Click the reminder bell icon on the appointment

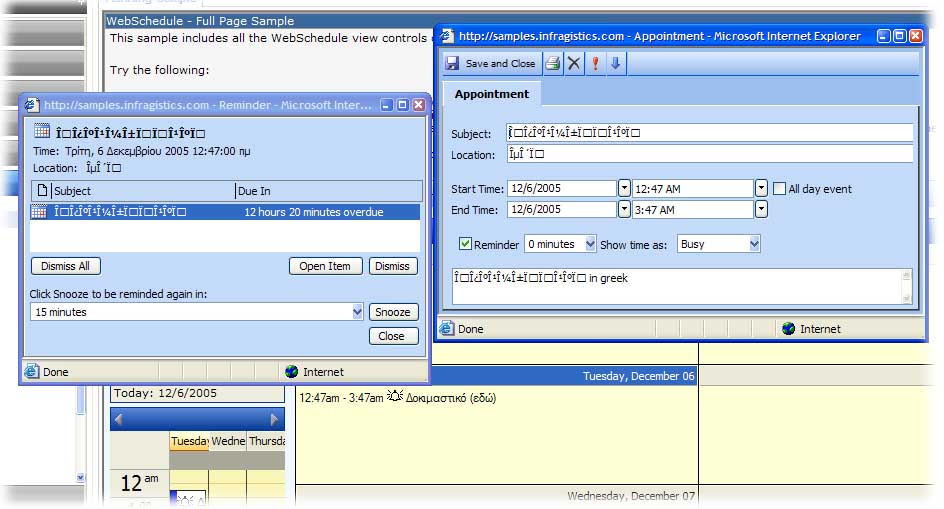click(x=395, y=396)
